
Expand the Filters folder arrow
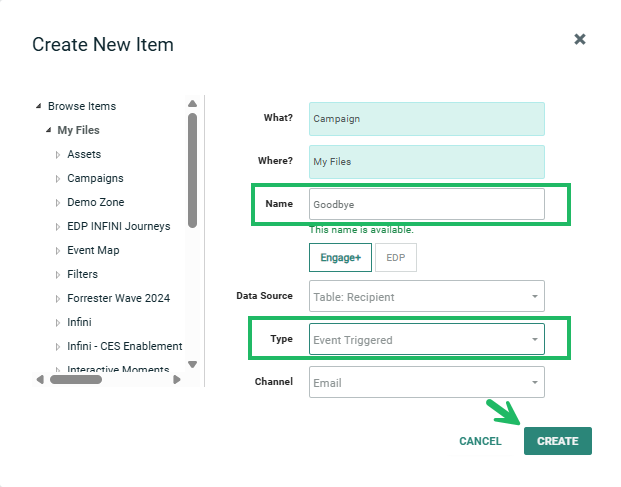click(58, 274)
